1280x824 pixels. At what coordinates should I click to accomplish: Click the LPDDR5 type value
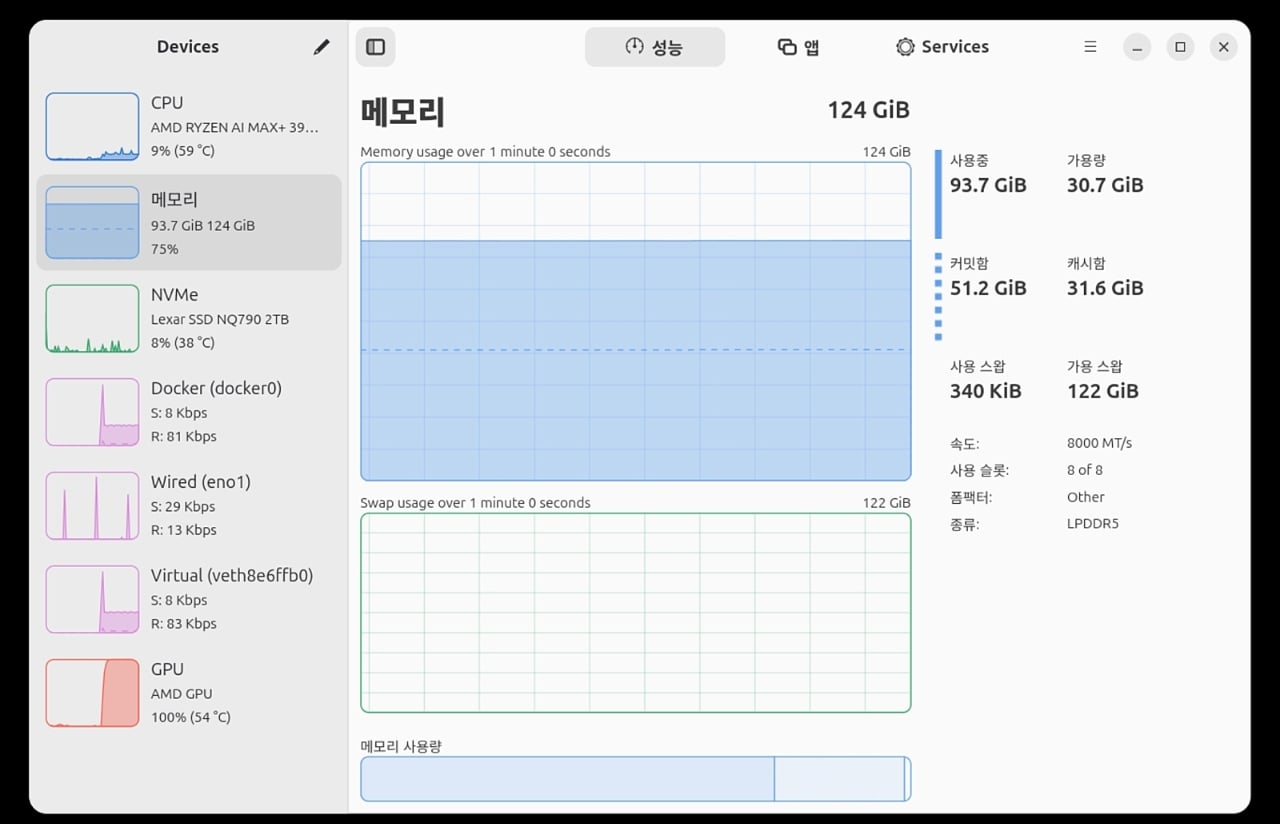coord(1093,524)
